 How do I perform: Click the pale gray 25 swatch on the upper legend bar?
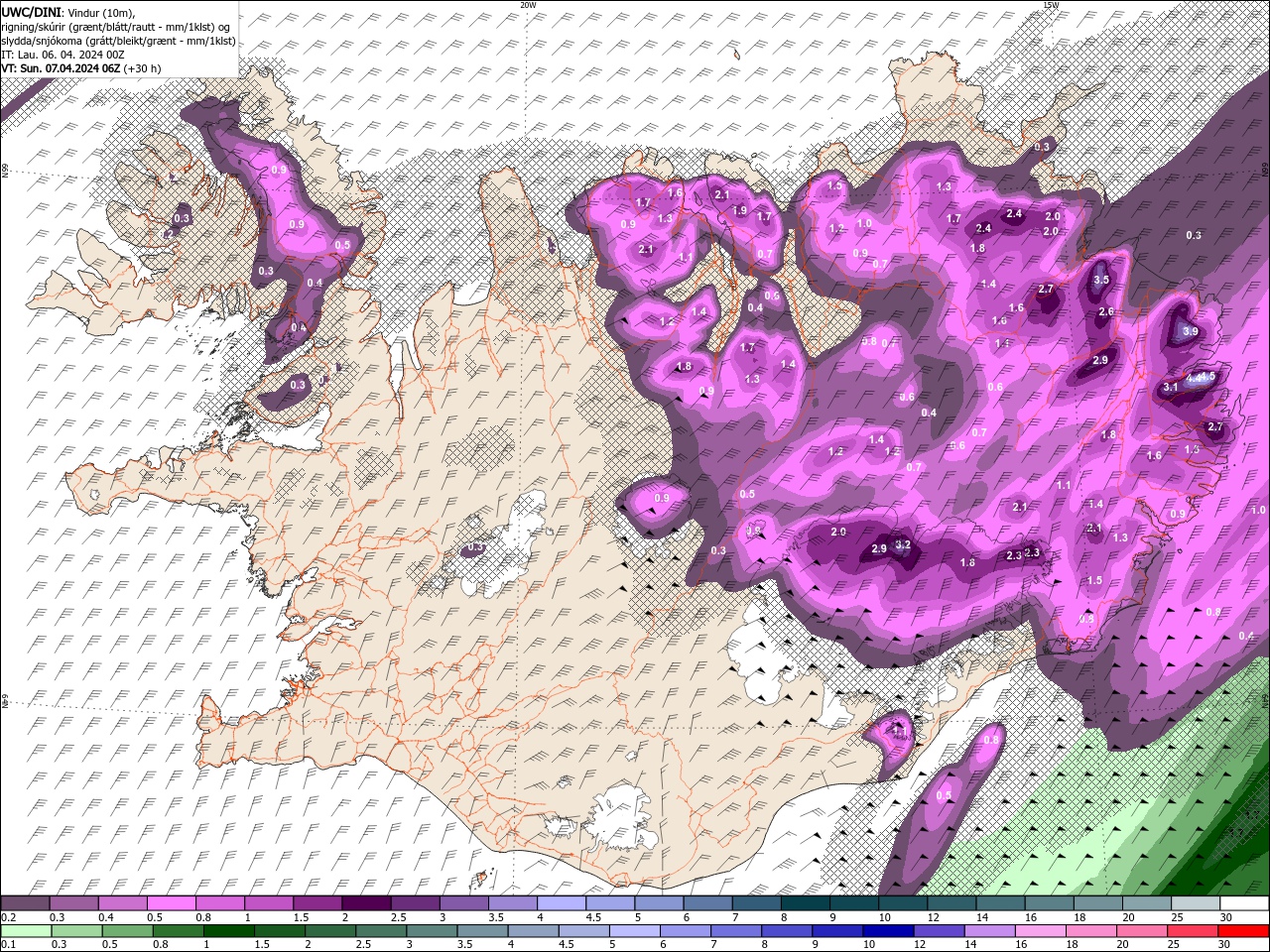(x=1196, y=903)
